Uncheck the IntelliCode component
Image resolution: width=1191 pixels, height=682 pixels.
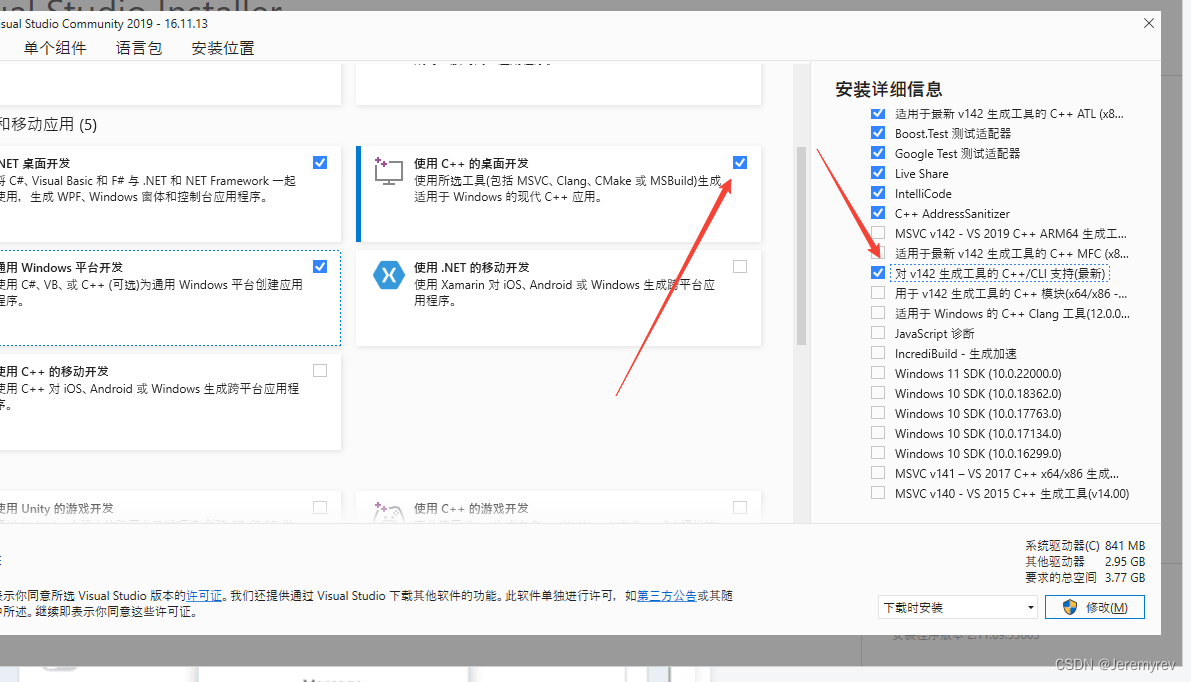coord(878,193)
